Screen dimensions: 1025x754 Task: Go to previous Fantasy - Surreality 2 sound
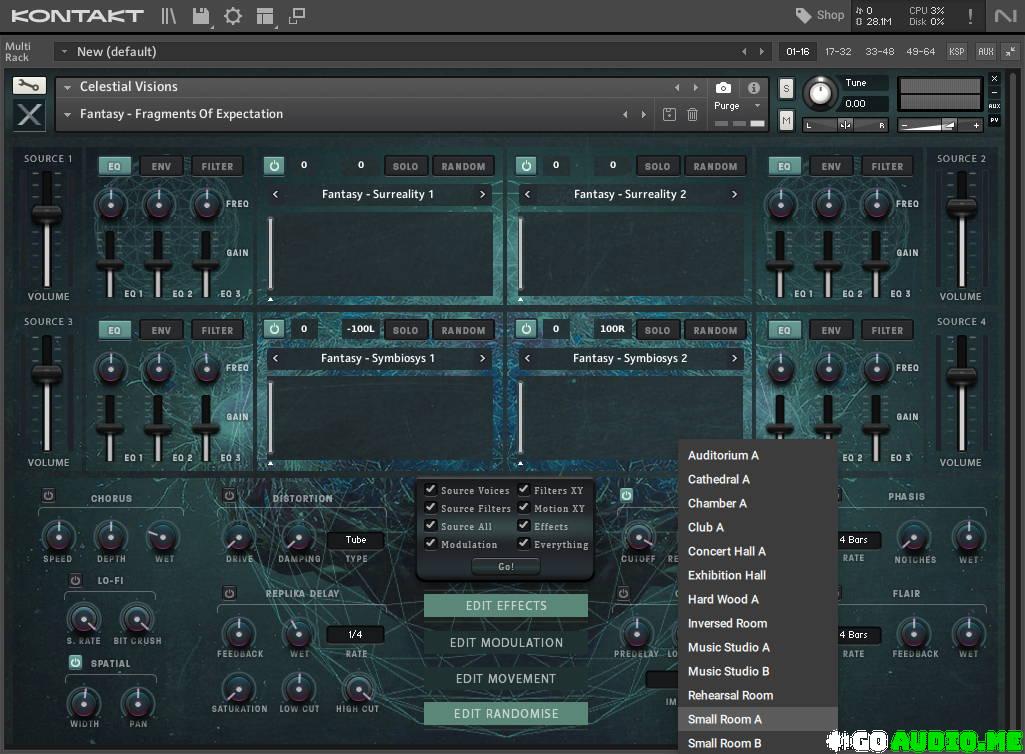pos(528,194)
